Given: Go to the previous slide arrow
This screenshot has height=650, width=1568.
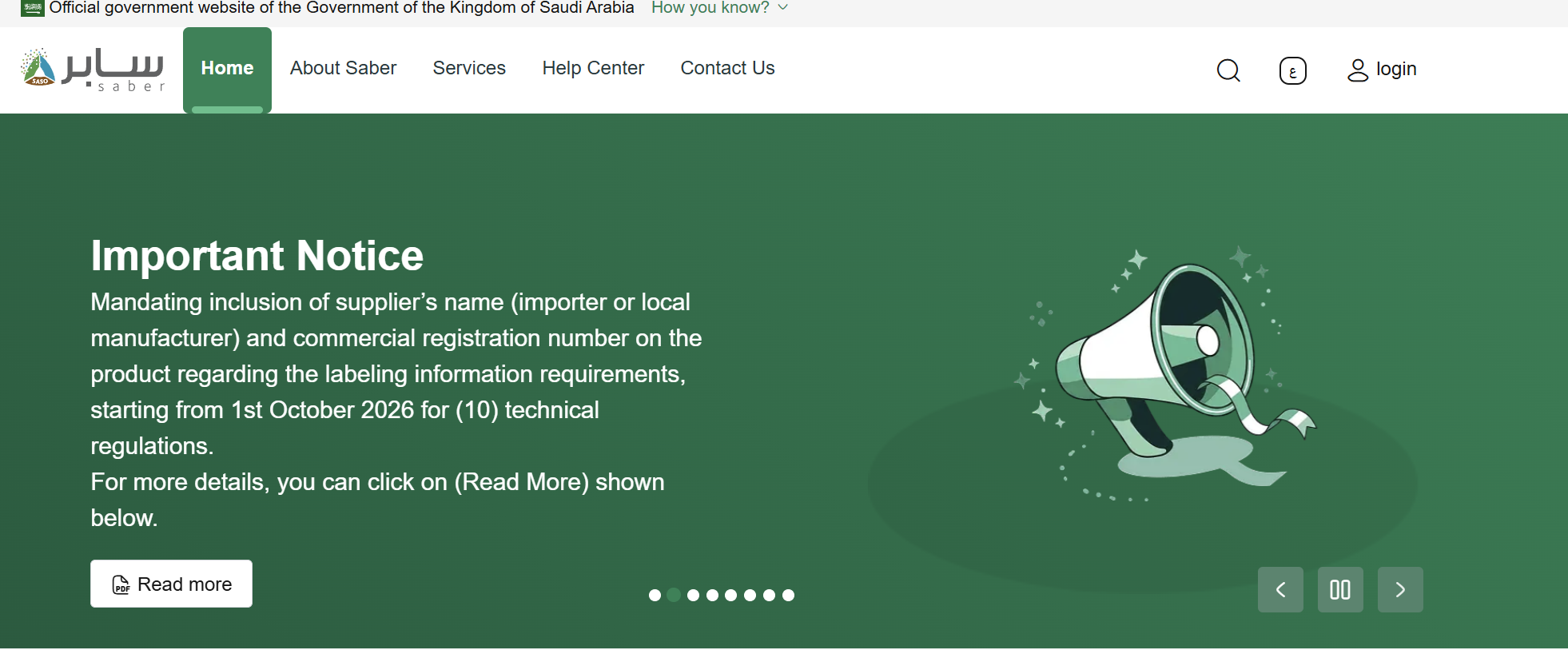Looking at the screenshot, I should click(1280, 590).
